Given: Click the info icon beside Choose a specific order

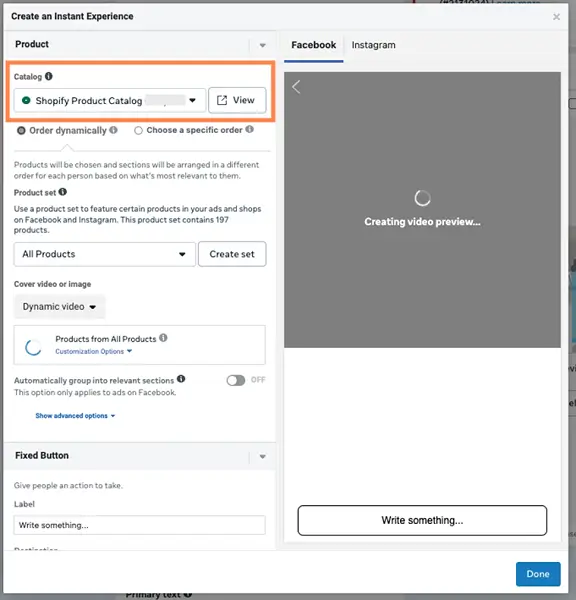Looking at the screenshot, I should [x=250, y=129].
